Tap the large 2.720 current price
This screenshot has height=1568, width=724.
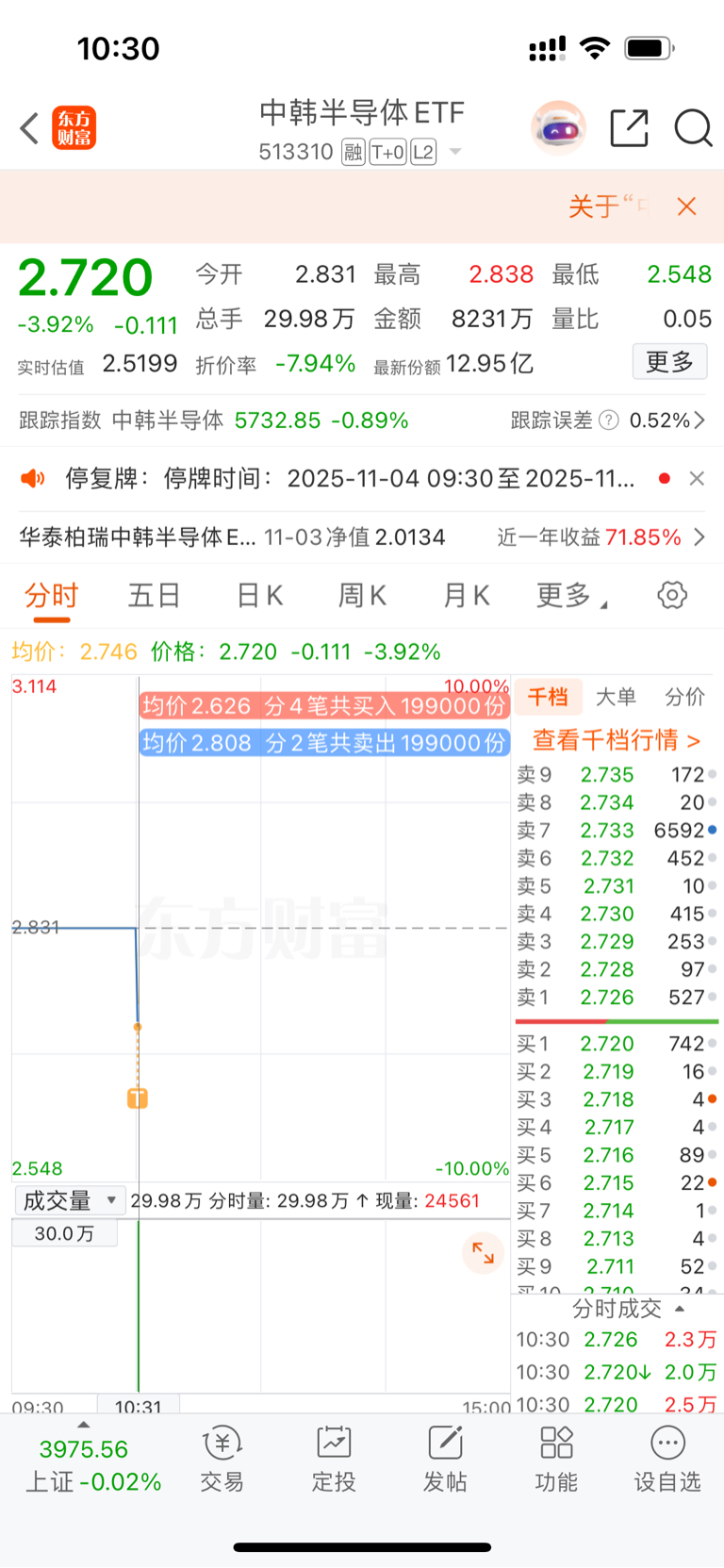[85, 278]
